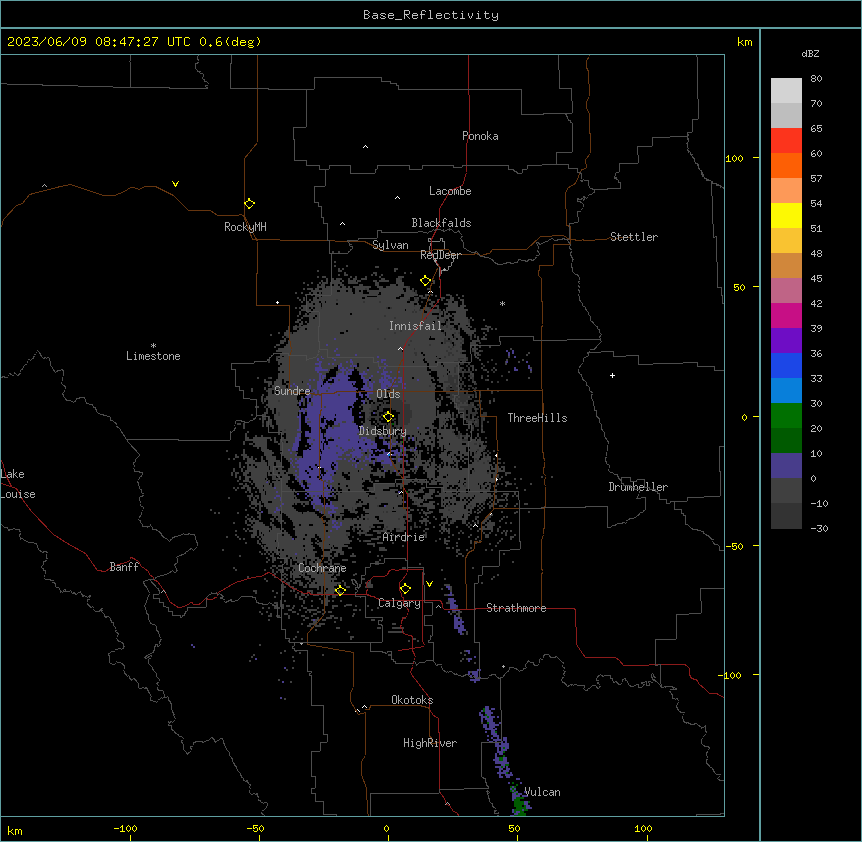
Task: Select the yellow diamond marker below RedDeer
Action: click(x=426, y=281)
